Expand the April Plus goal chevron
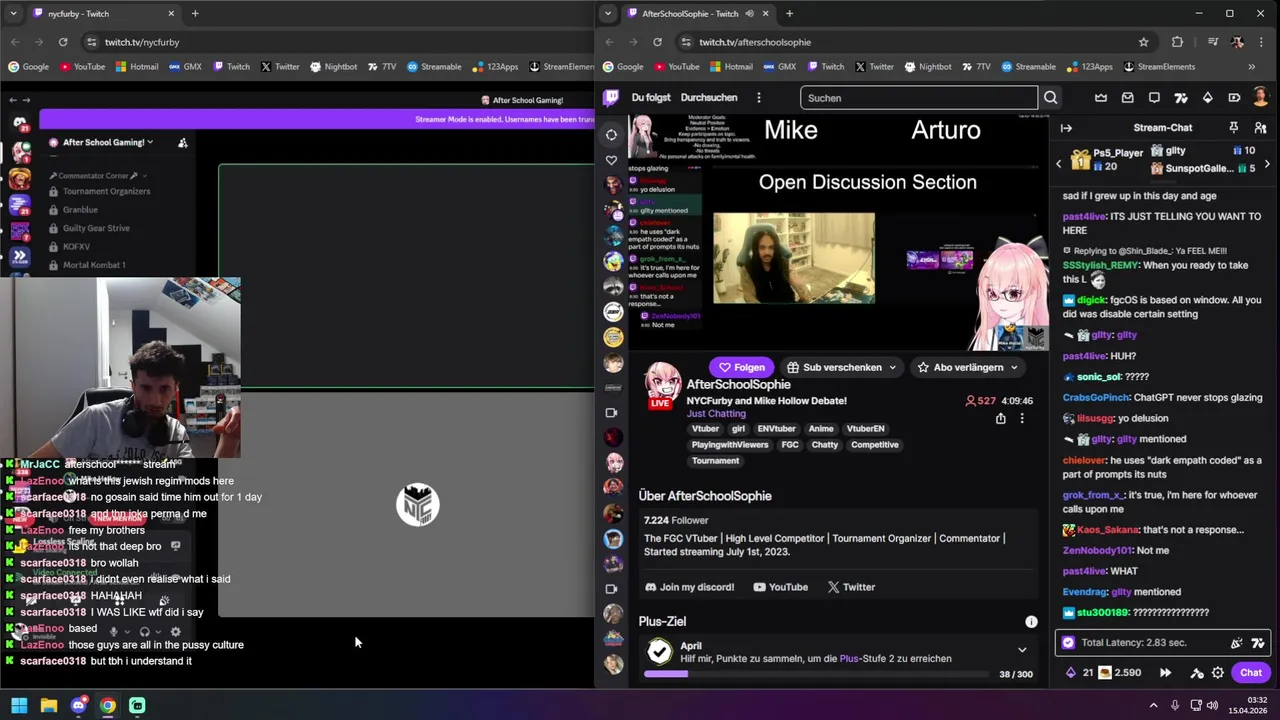The width and height of the screenshot is (1280, 720). coord(1022,650)
